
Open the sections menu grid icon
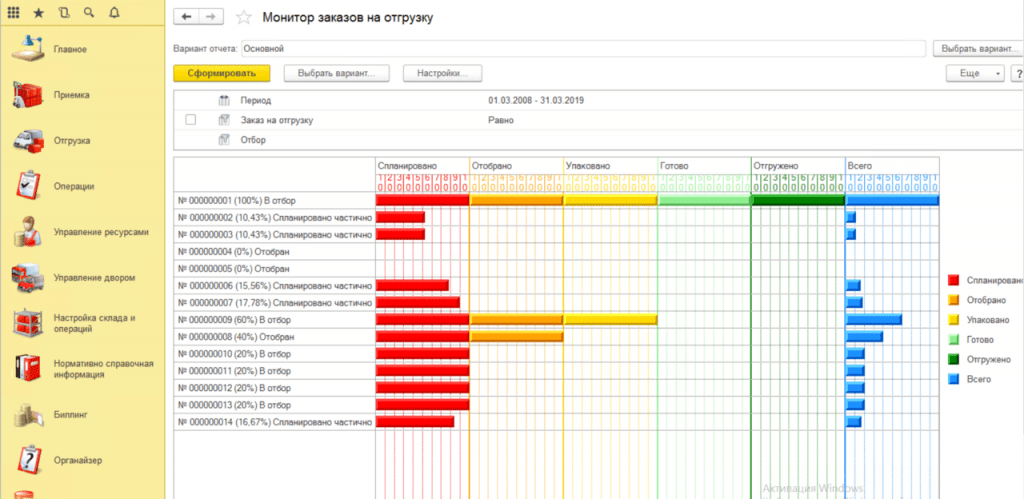14,13
